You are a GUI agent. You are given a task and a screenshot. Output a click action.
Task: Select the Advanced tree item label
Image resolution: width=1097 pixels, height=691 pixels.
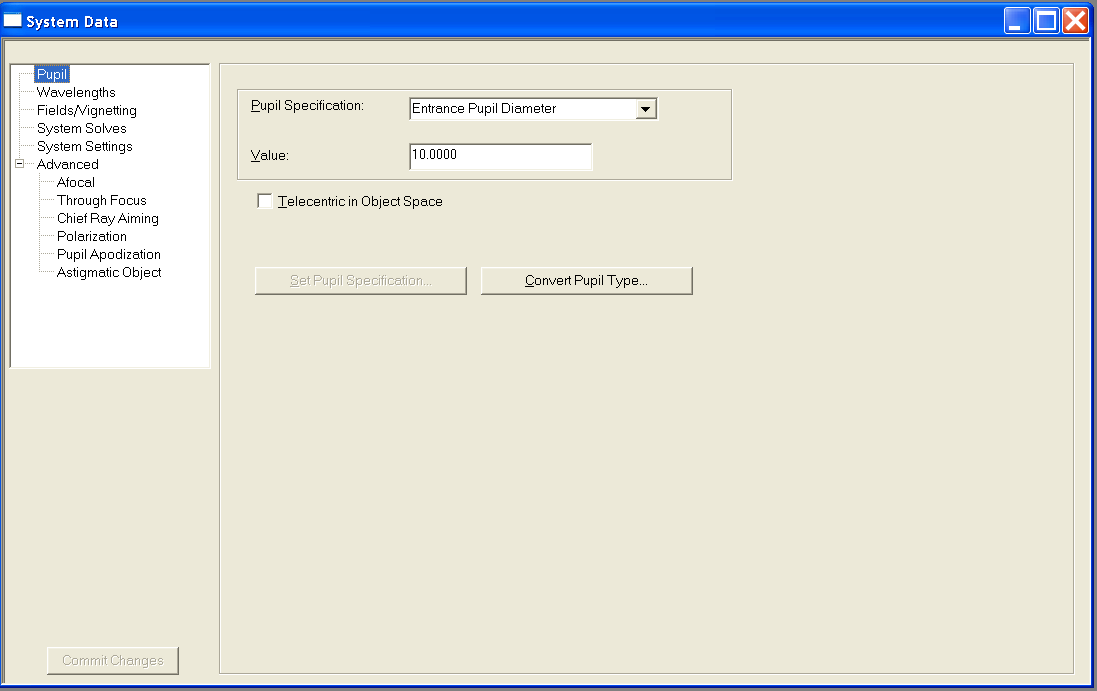point(67,165)
